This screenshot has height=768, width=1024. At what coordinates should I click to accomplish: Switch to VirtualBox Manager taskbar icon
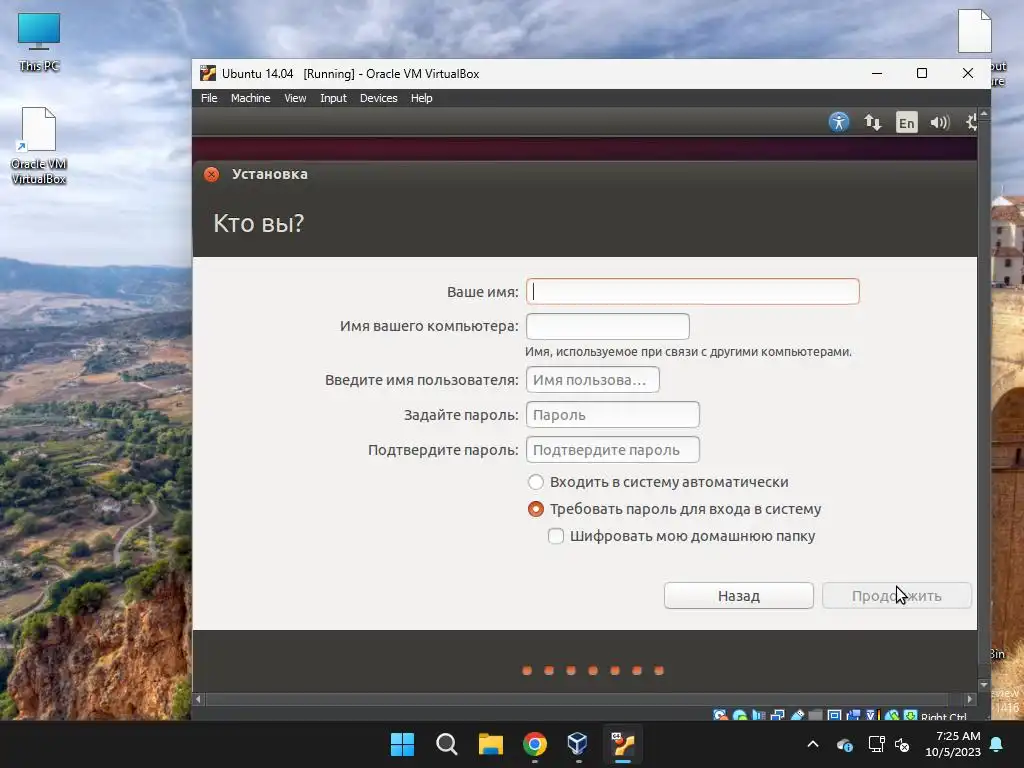click(578, 744)
